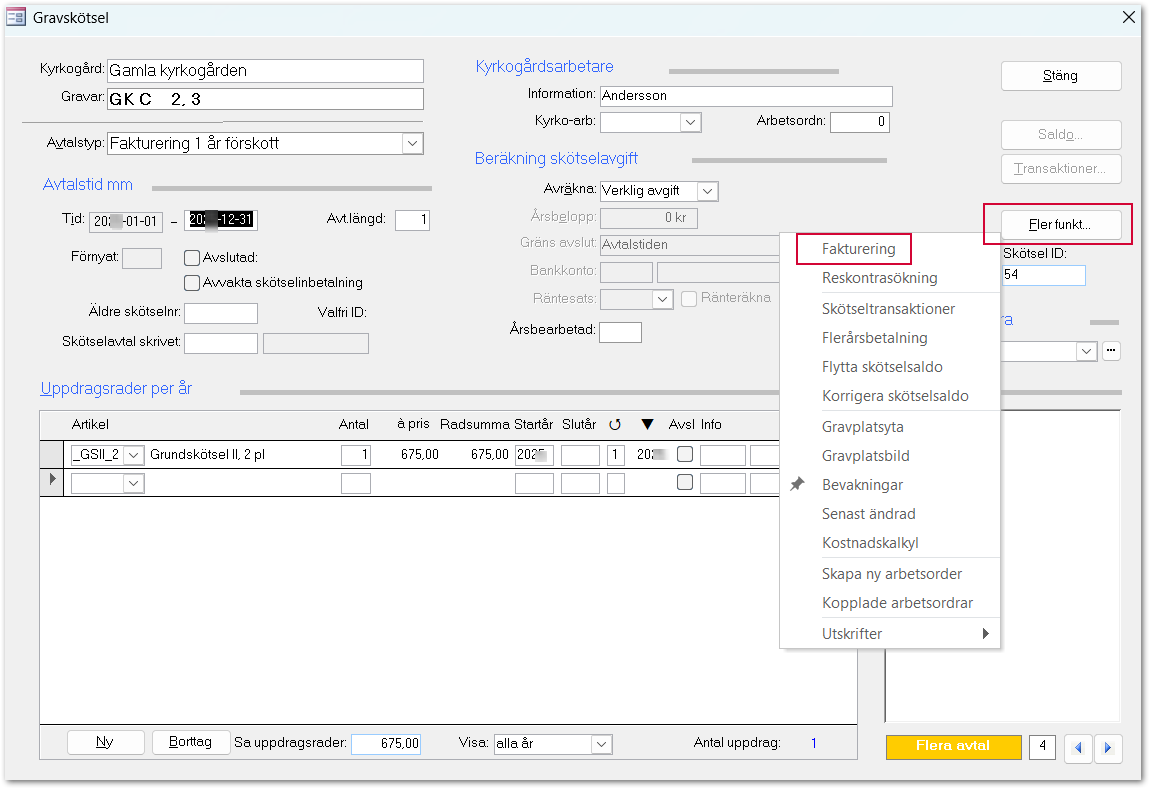Viewport: 1150px width, 789px height.
Task: Open Bevakningar with the pin icon
Action: pyautogui.click(x=862, y=485)
